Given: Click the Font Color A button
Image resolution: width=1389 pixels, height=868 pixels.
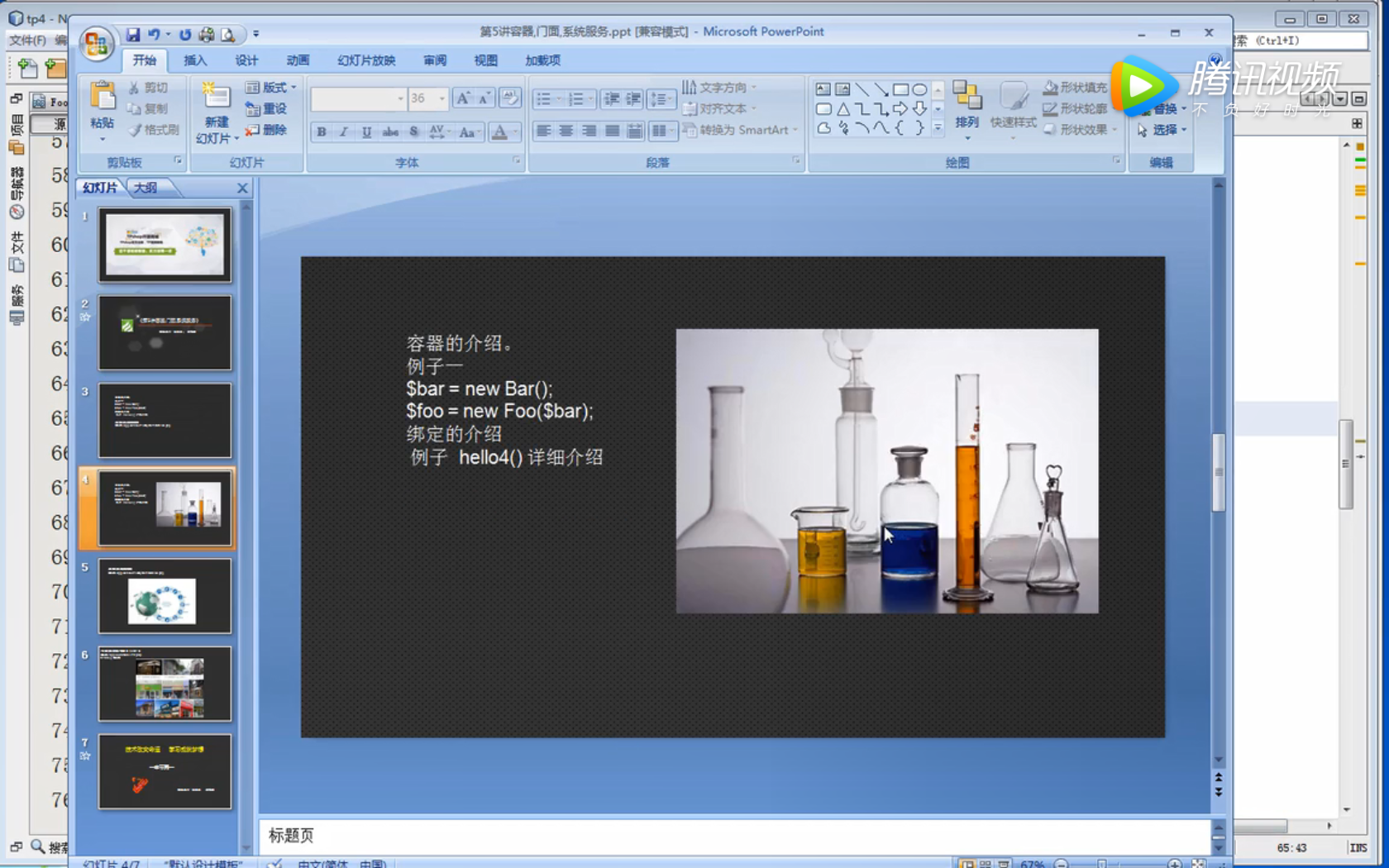Looking at the screenshot, I should (499, 132).
